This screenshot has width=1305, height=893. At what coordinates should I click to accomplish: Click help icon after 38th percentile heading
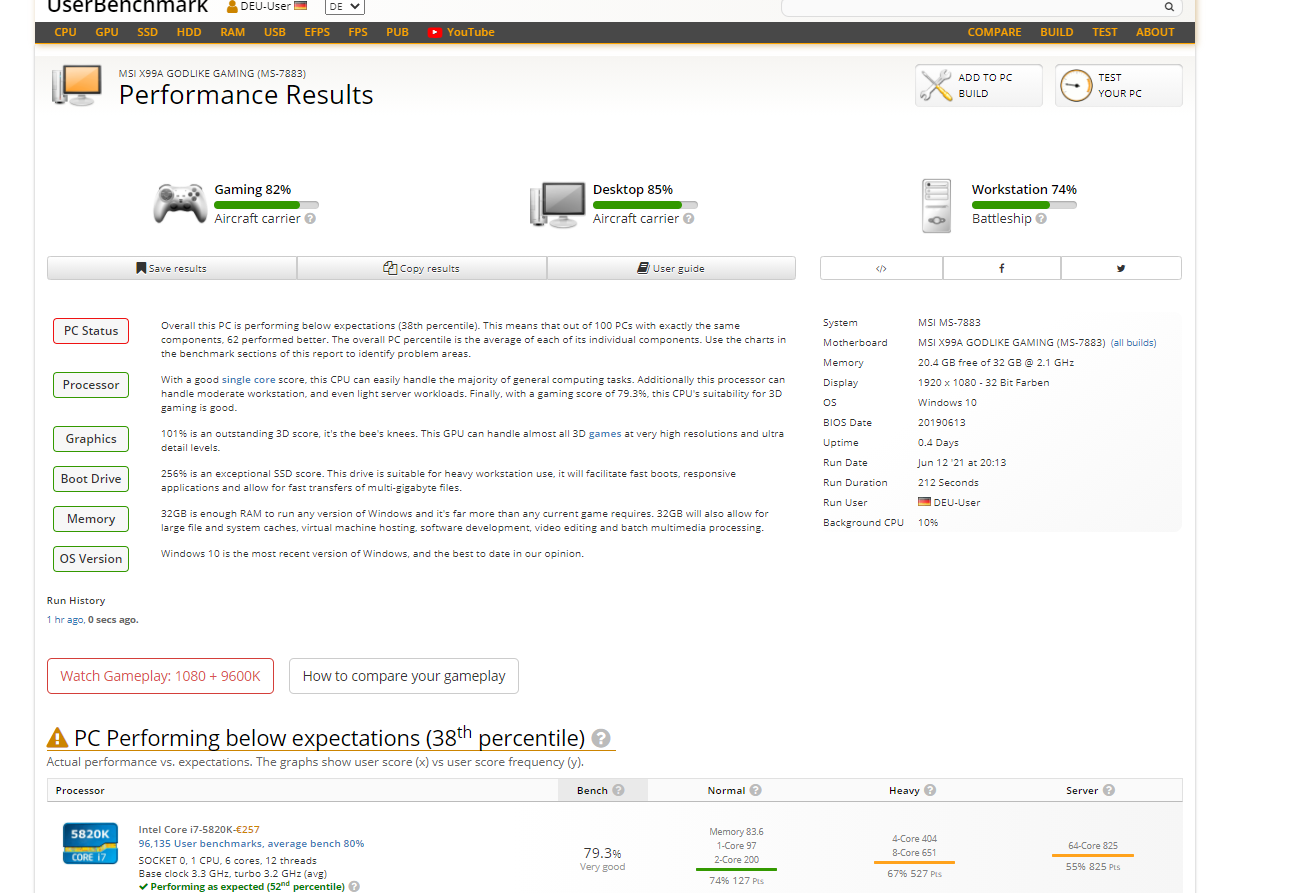[x=601, y=738]
